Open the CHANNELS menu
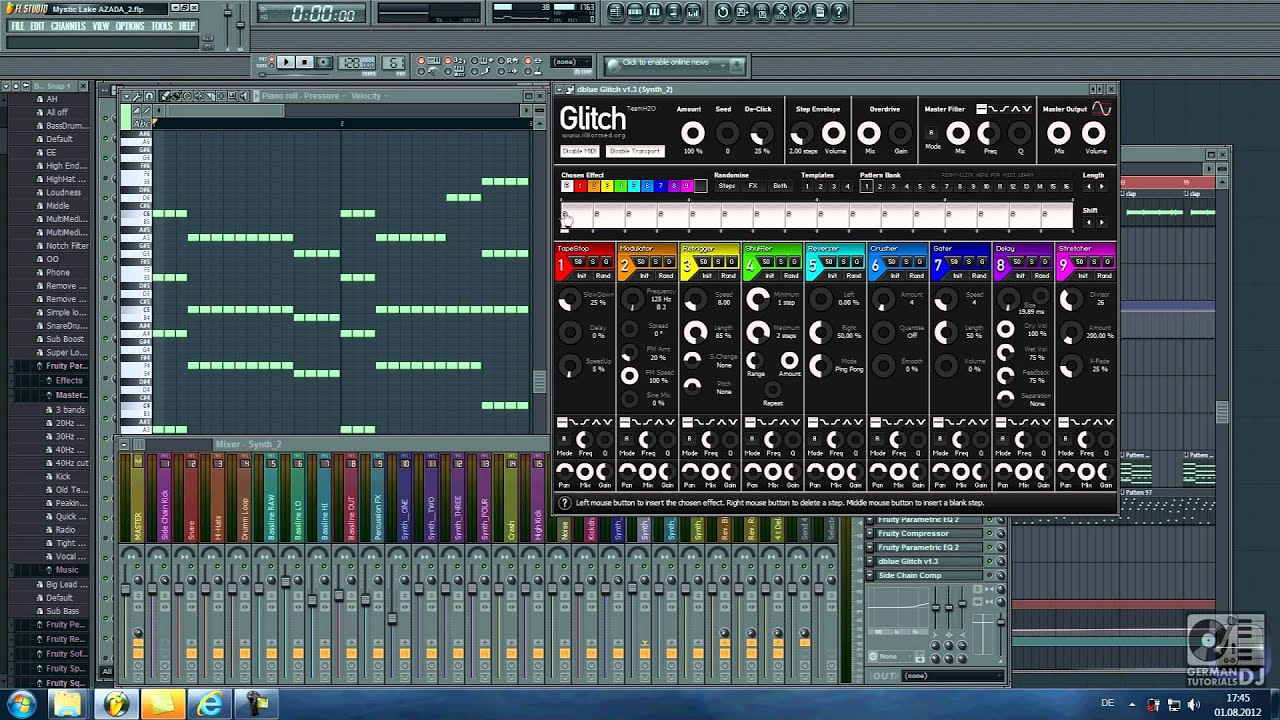The image size is (1280, 720). (68, 26)
